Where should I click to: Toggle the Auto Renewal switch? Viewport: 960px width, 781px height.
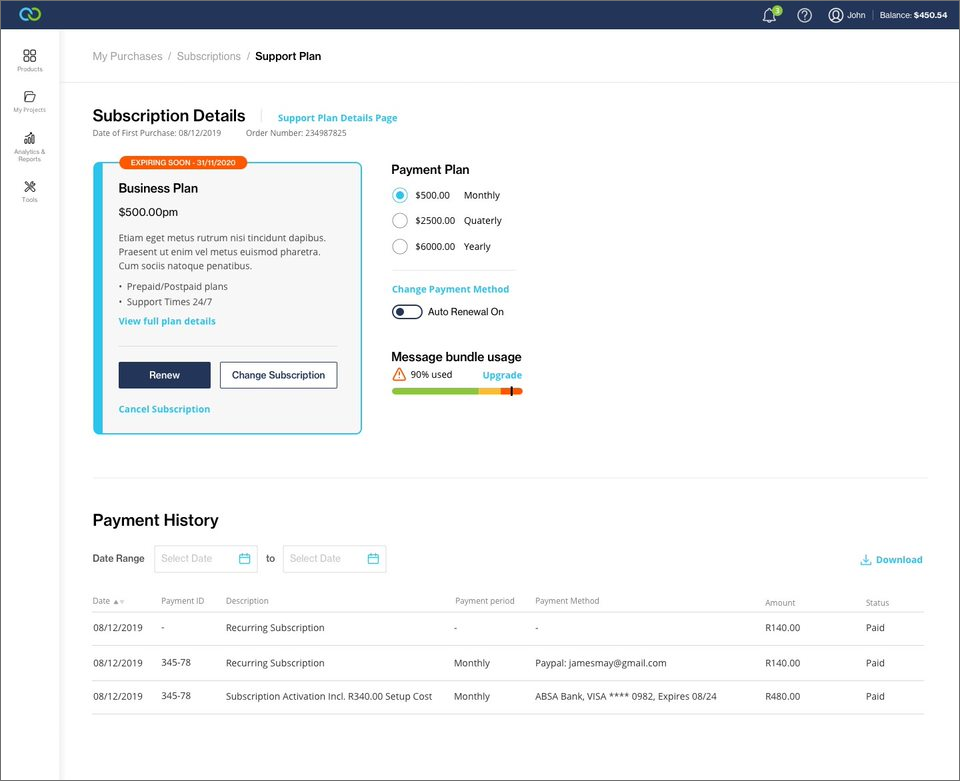pyautogui.click(x=407, y=312)
